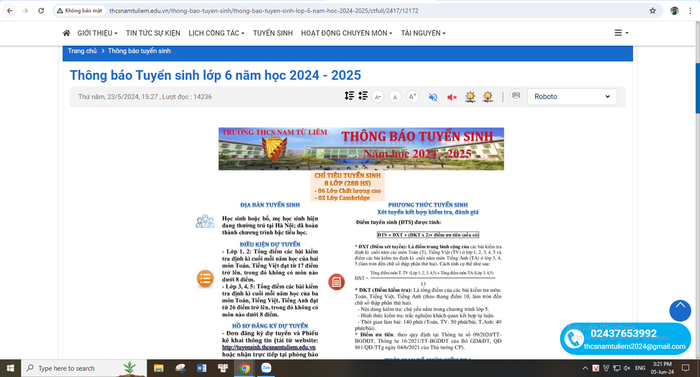The width and height of the screenshot is (700, 377).
Task: Open the hamburger menu at top right
Action: tap(621, 33)
